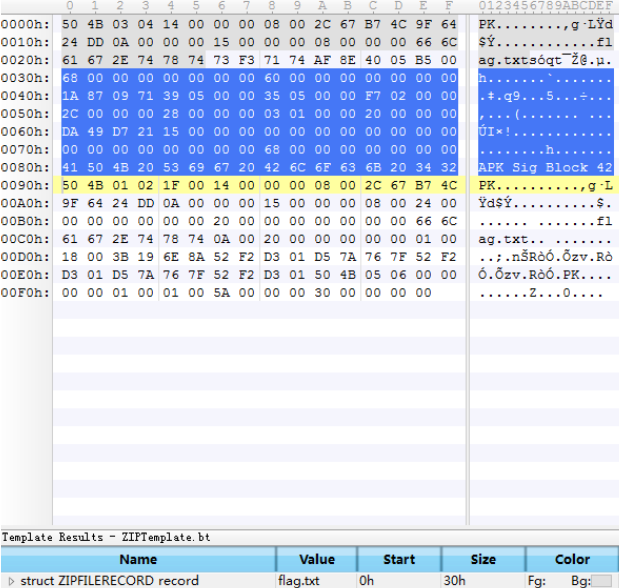Select the 30h size cell

pos(454,581)
